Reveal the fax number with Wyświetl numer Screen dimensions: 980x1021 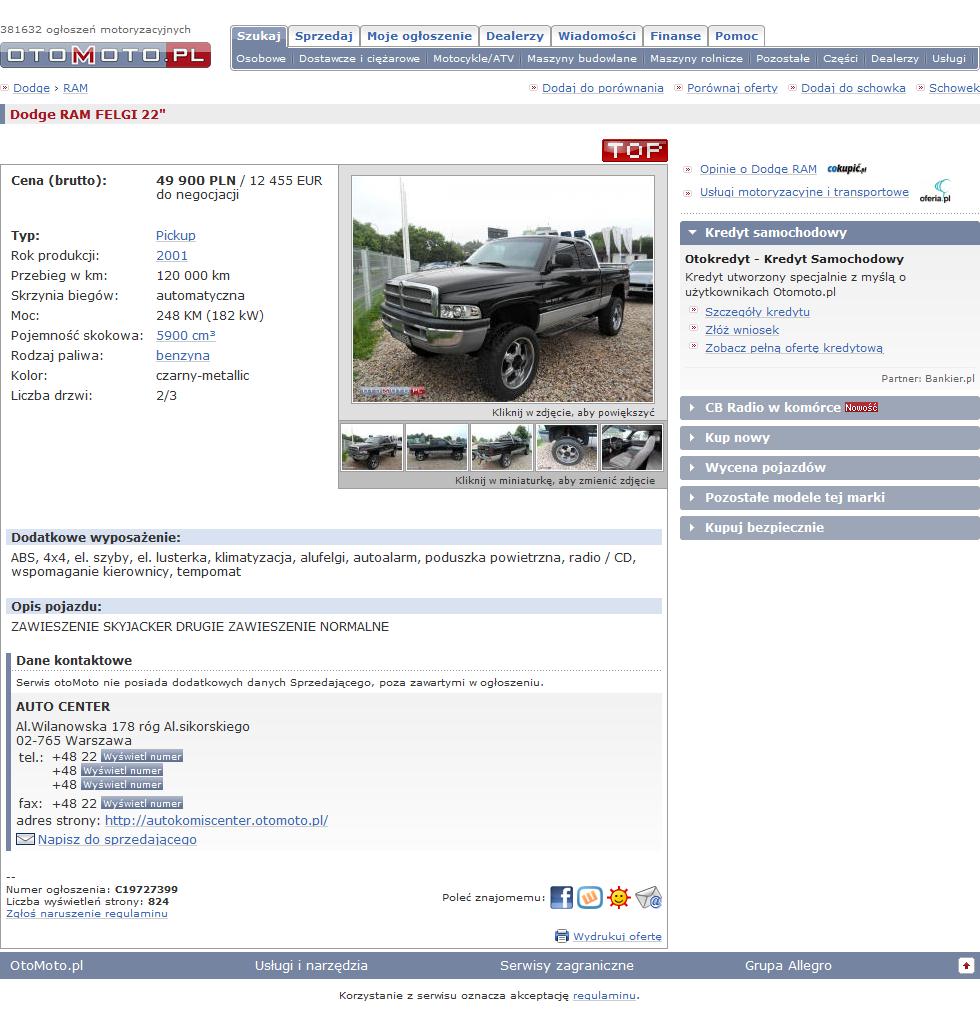click(142, 804)
